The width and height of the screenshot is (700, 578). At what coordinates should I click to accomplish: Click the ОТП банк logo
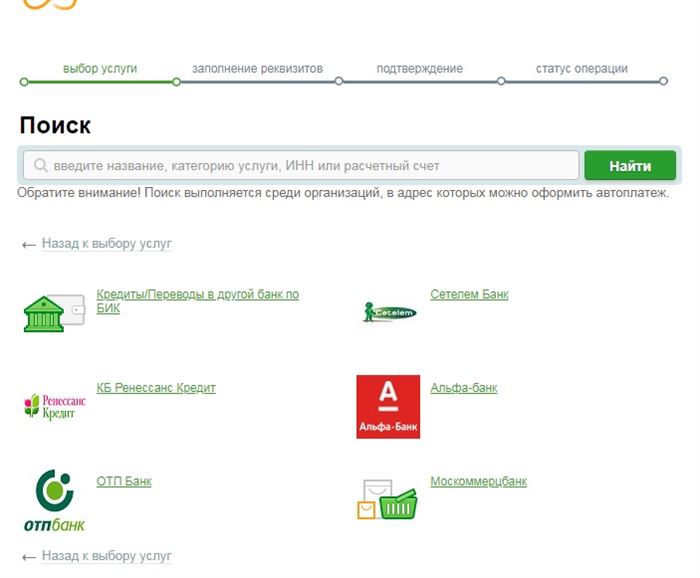click(54, 500)
